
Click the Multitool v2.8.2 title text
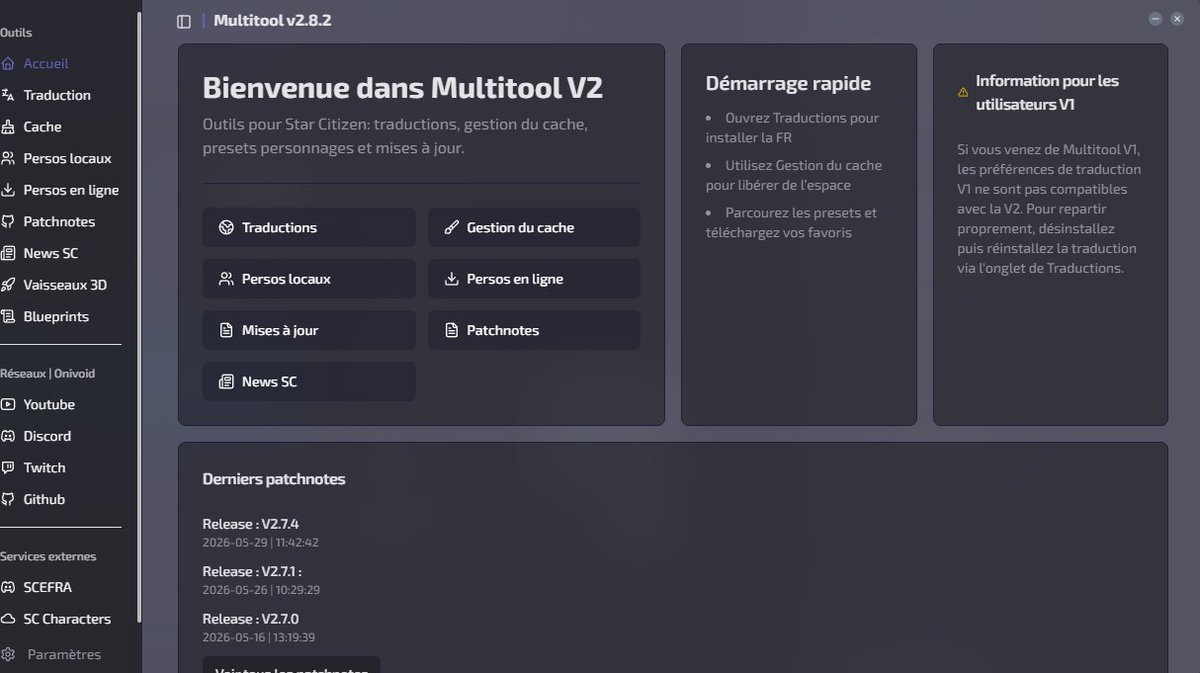[x=272, y=20]
